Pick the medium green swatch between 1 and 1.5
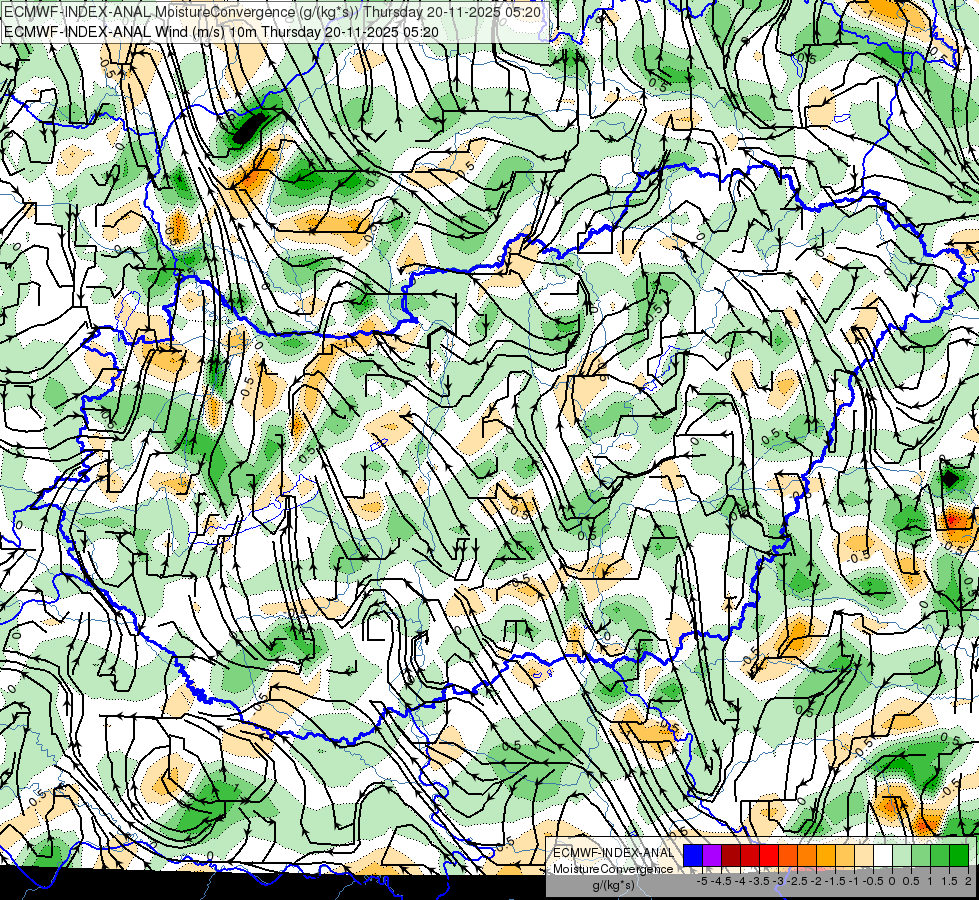Viewport: 979px width, 900px height. pos(940,855)
